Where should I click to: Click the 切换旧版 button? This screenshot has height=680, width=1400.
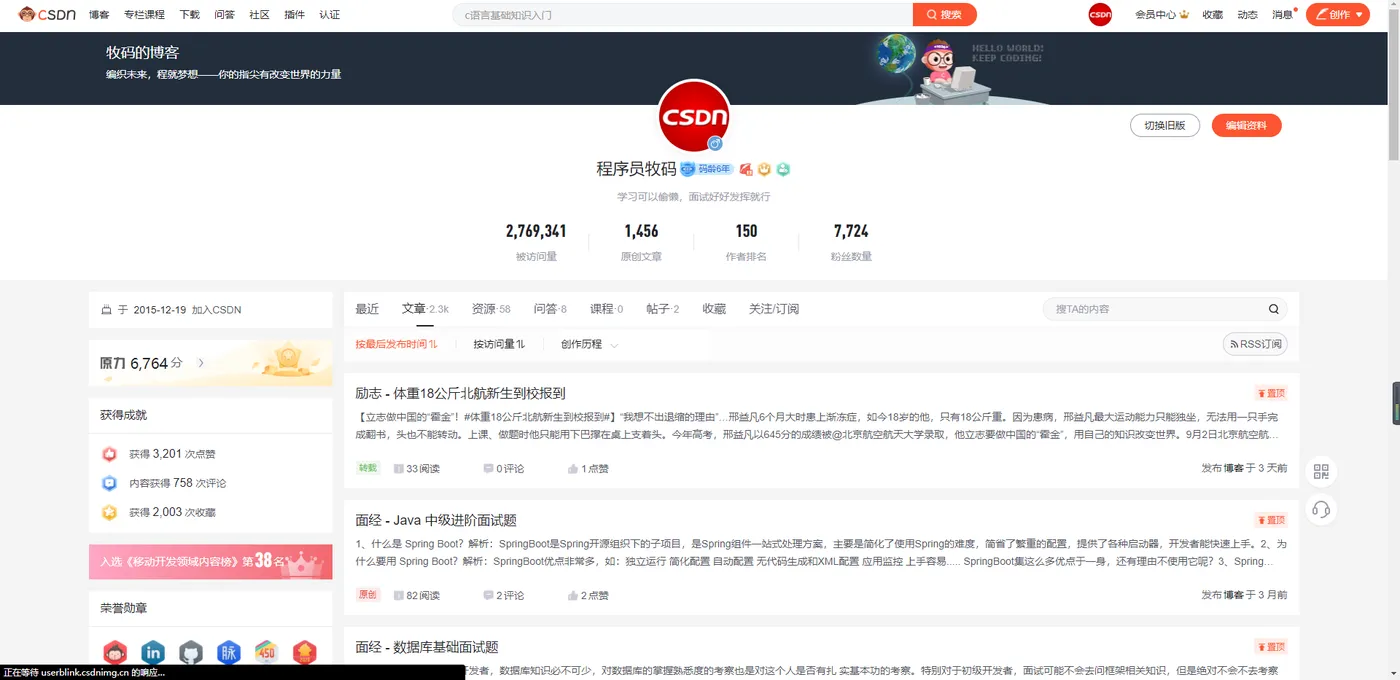pyautogui.click(x=1165, y=125)
